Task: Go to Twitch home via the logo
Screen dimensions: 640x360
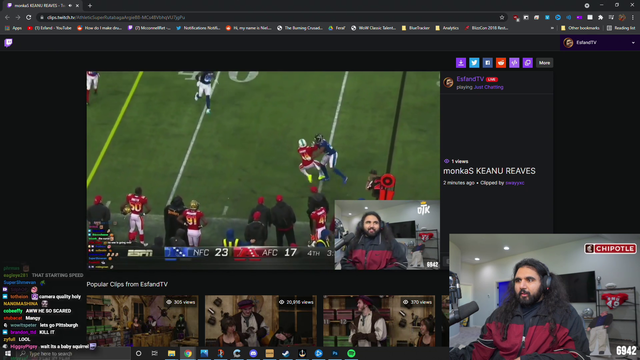Action: point(8,42)
